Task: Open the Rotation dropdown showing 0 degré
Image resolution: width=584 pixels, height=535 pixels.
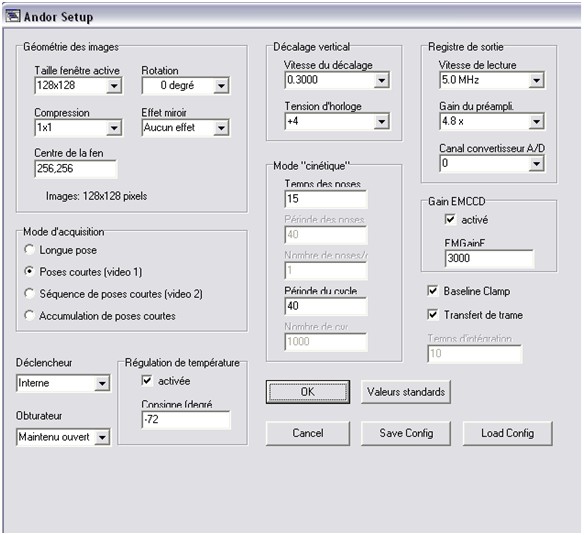Action: tap(185, 86)
